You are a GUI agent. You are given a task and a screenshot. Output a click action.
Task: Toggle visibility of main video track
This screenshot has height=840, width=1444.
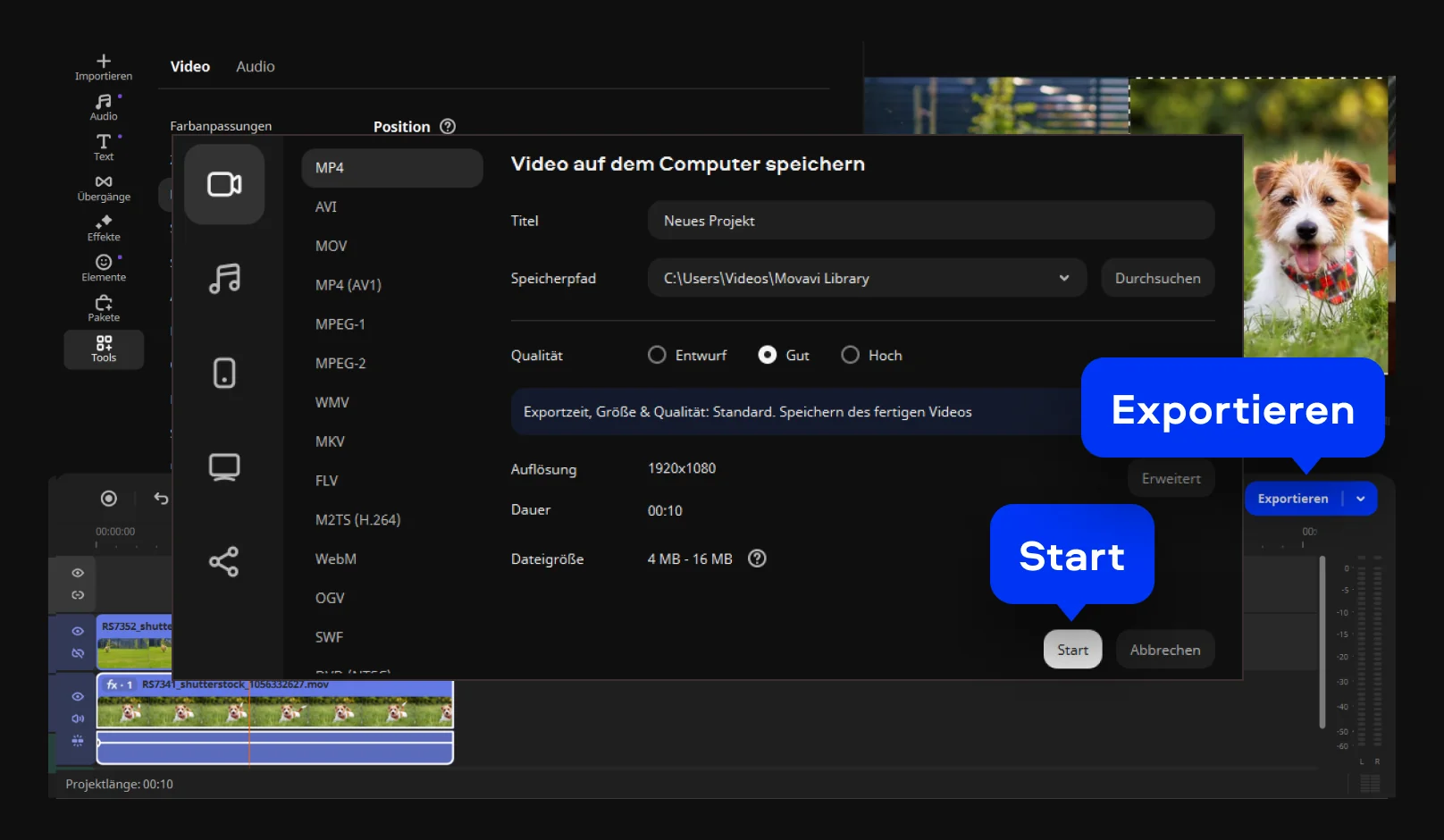(x=78, y=696)
